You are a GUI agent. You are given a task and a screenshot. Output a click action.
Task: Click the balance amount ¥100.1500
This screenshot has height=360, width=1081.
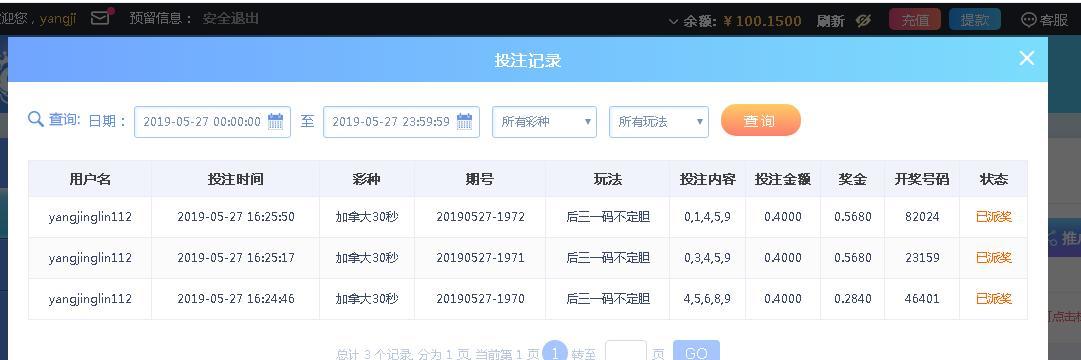pyautogui.click(x=762, y=21)
